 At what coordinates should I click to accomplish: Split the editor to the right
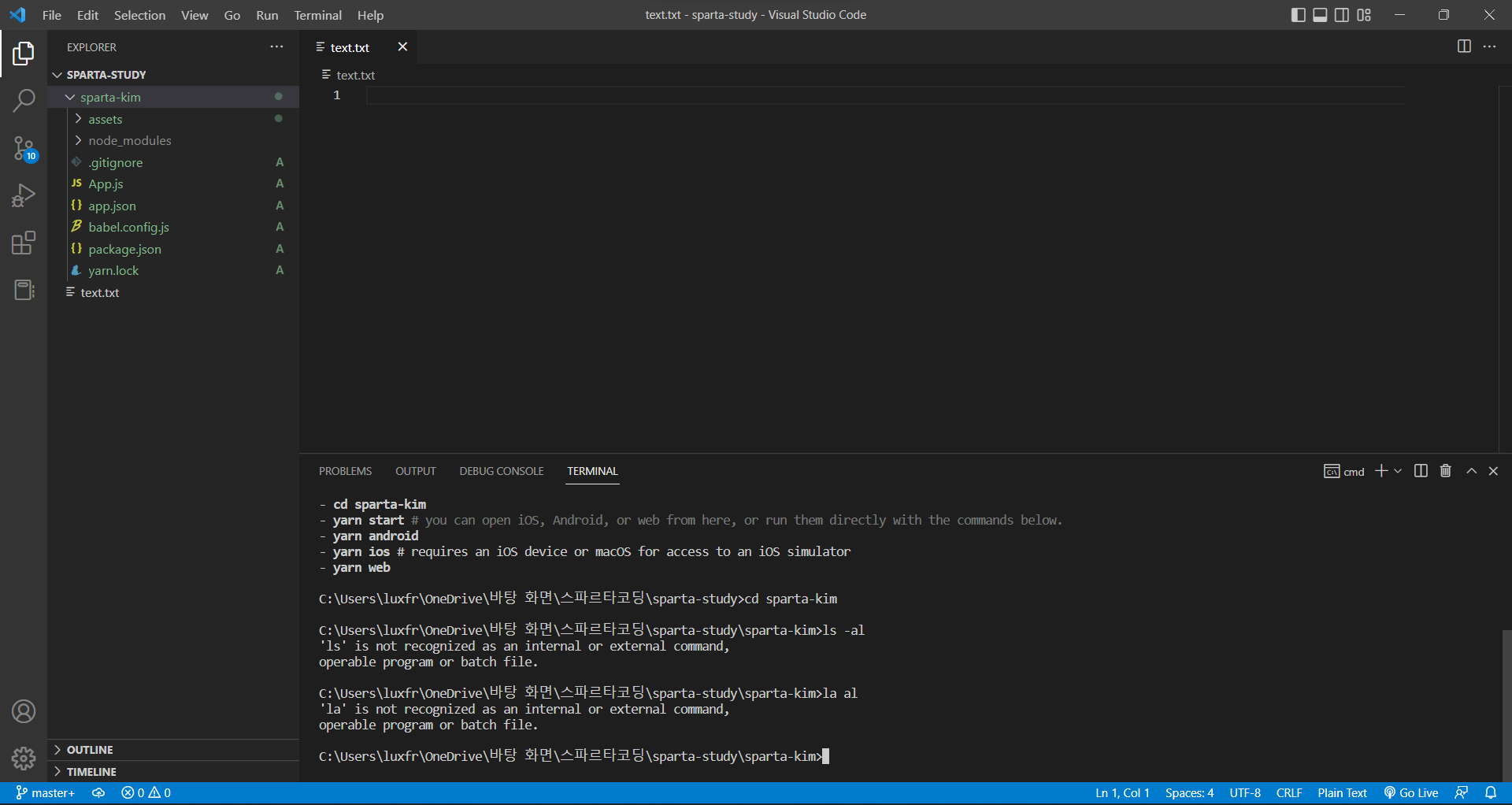click(1464, 46)
